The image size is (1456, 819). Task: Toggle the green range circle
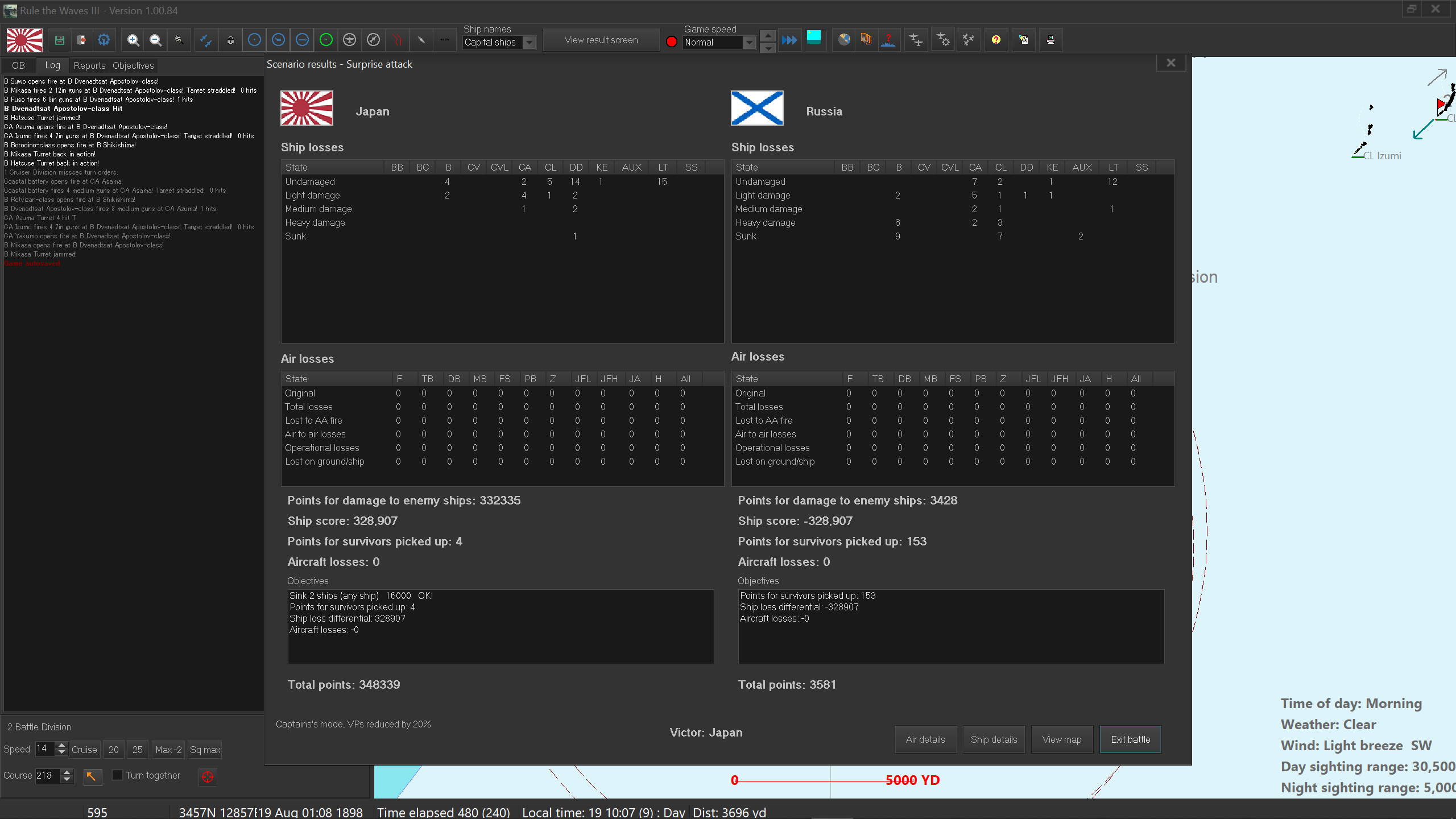click(x=326, y=40)
